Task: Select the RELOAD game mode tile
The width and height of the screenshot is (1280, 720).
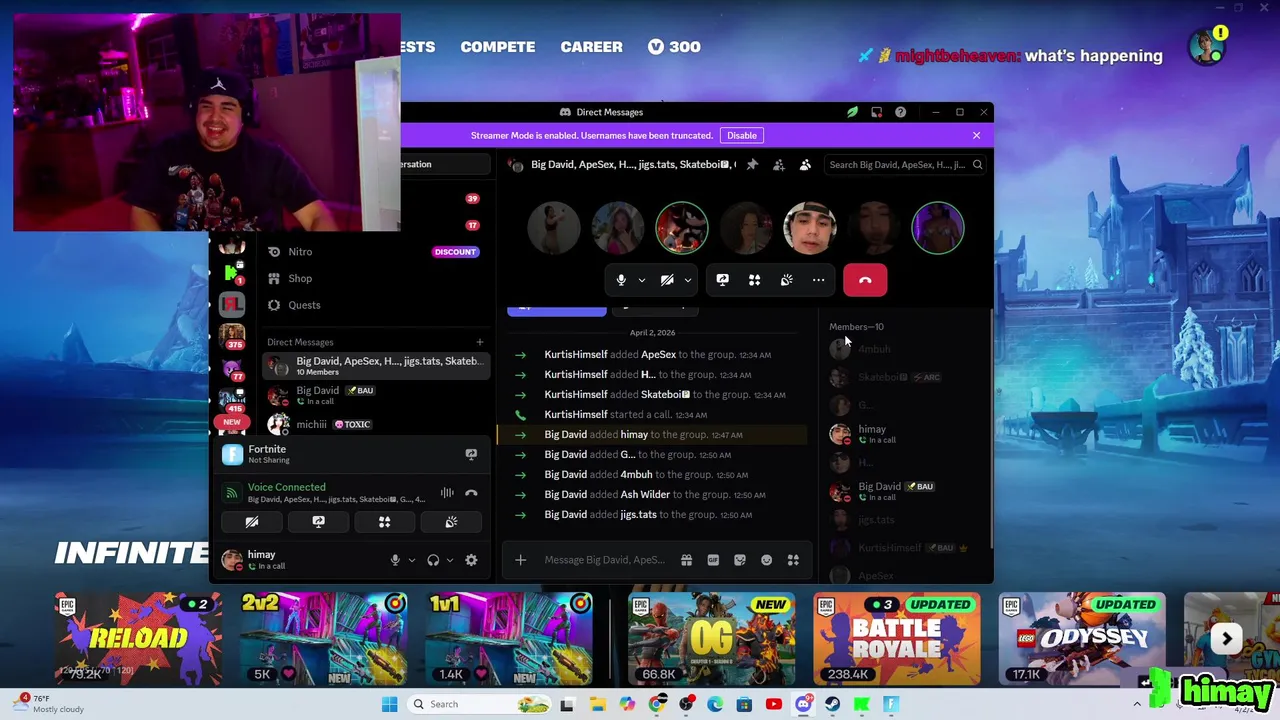Action: click(x=138, y=638)
